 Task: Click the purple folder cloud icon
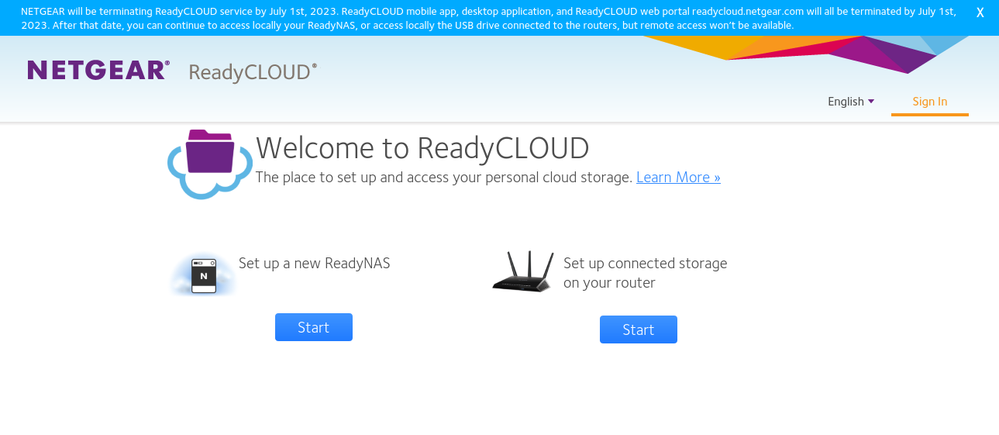tap(208, 162)
